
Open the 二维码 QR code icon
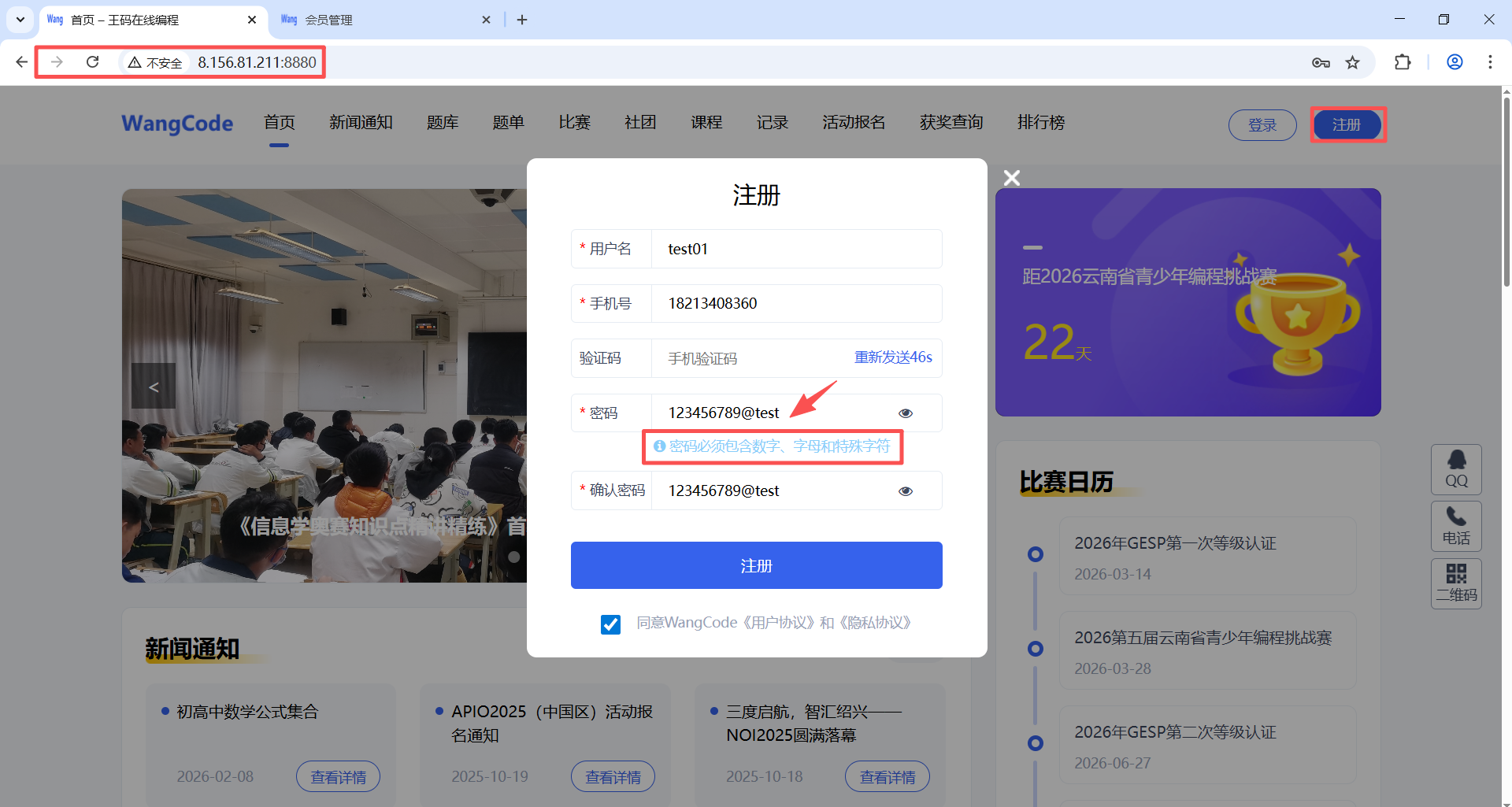coord(1456,583)
